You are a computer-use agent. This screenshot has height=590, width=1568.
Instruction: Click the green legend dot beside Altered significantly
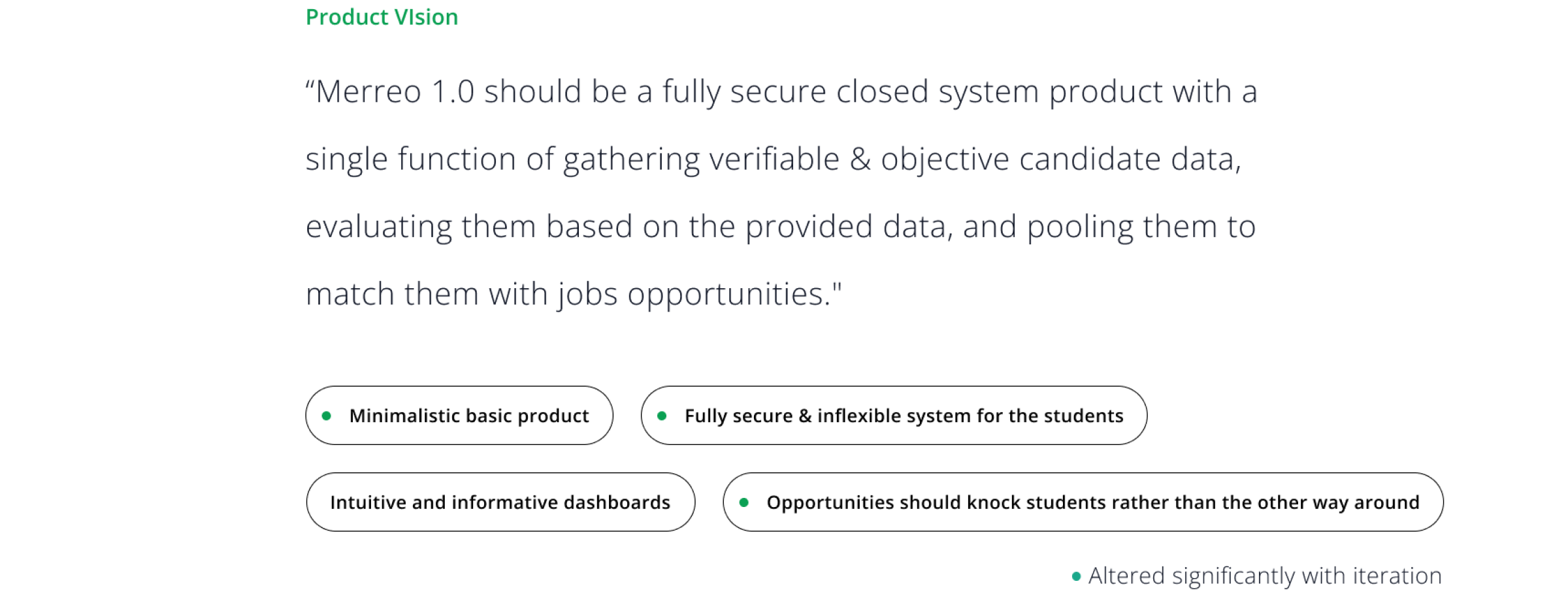1076,576
